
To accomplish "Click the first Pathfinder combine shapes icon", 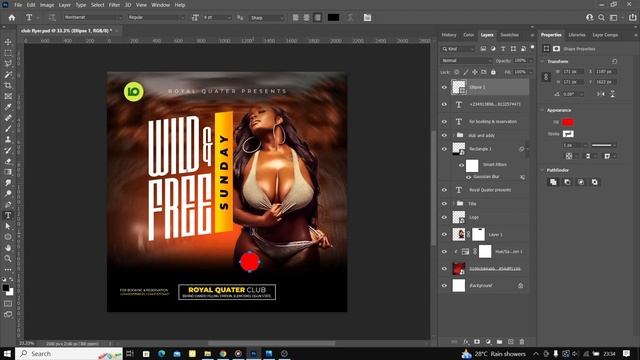I will point(553,182).
